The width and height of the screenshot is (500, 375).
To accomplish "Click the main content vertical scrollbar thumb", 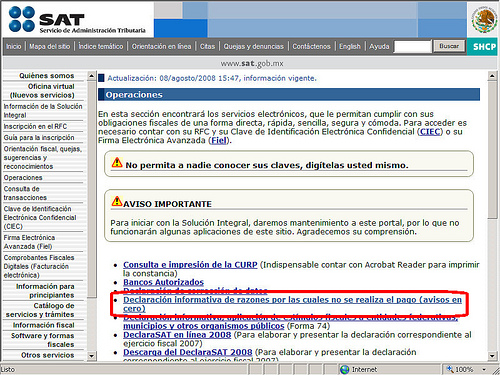I will [x=492, y=150].
